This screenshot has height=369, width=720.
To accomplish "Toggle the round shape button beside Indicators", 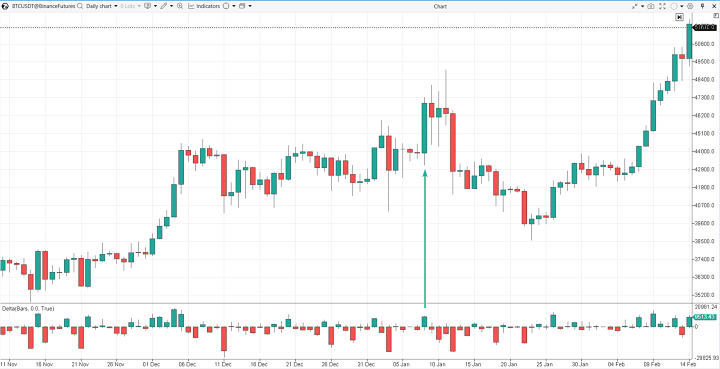I will [226, 6].
